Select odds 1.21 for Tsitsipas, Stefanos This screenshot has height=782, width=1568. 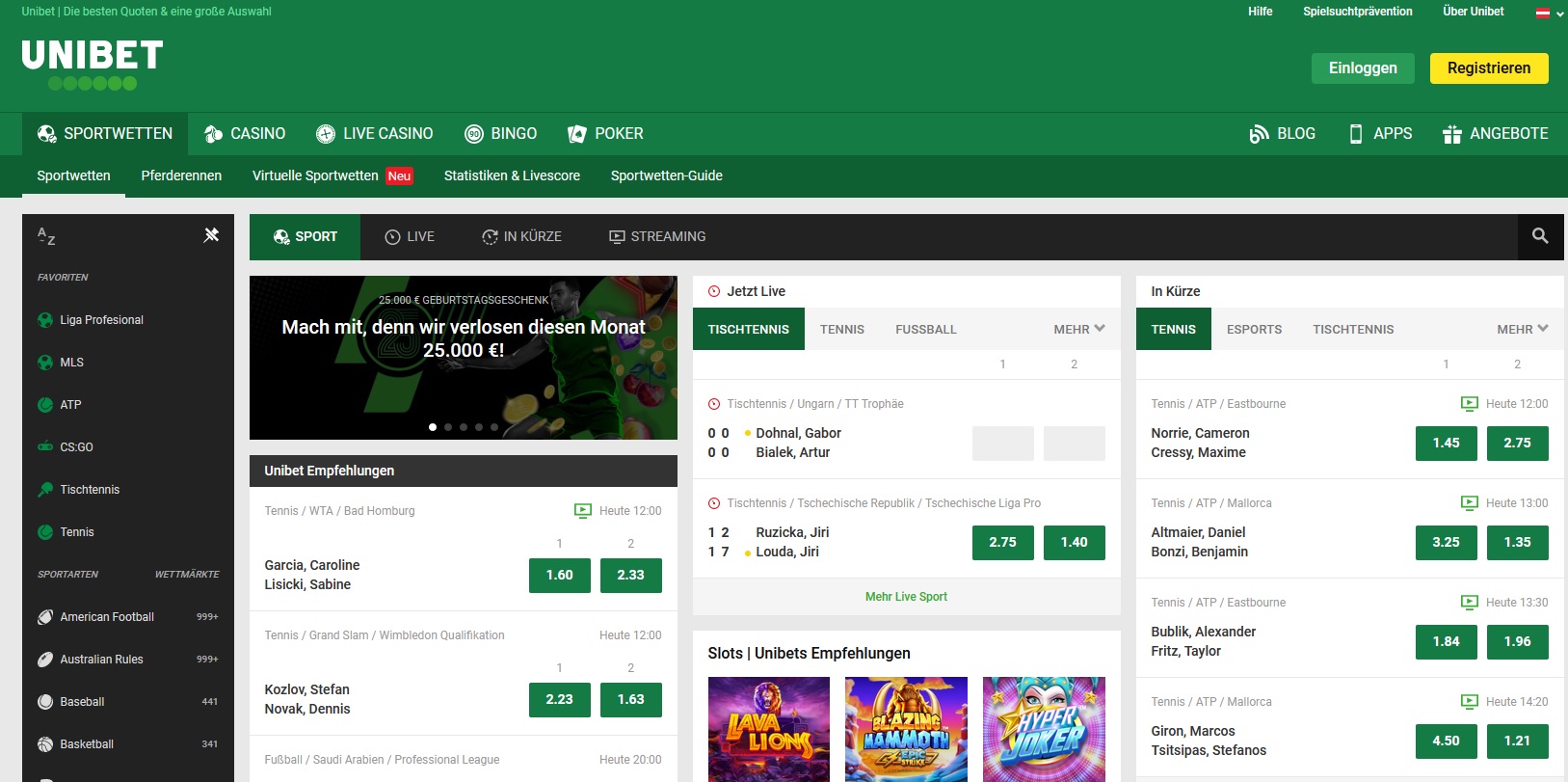click(1517, 741)
